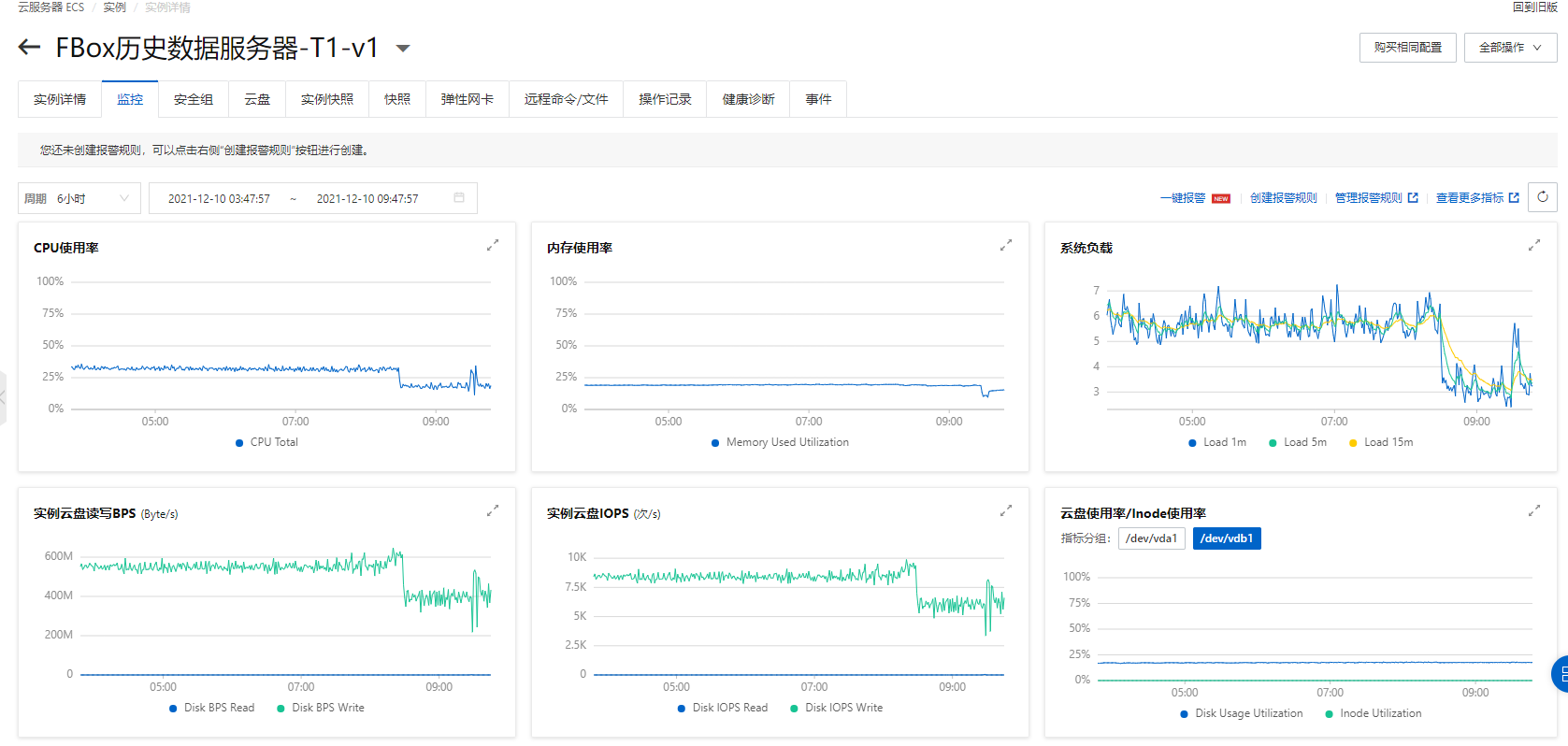The image size is (1568, 746).
Task: Expand the 系统负载 chart to fullscreen
Action: [x=1534, y=246]
